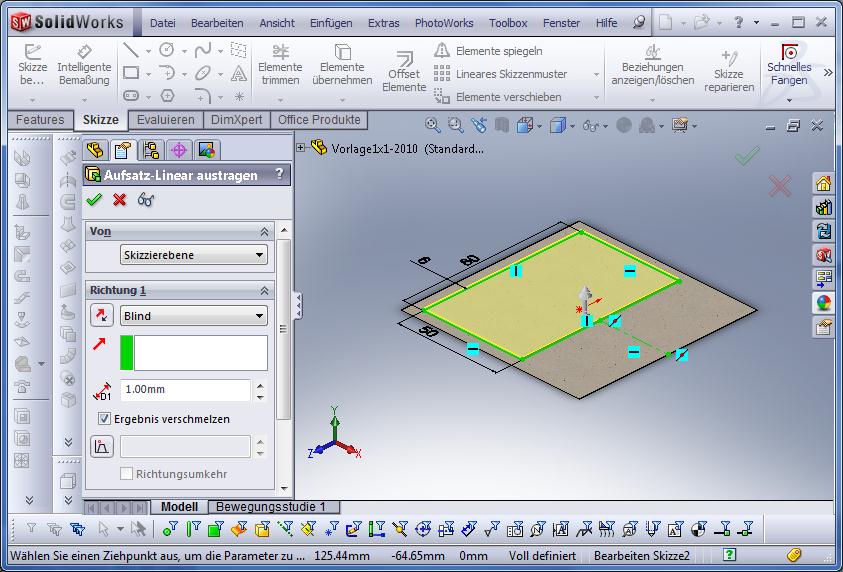Expand the Vorlage1x1-2010 feature tree
The width and height of the screenshot is (843, 572).
pyautogui.click(x=301, y=148)
